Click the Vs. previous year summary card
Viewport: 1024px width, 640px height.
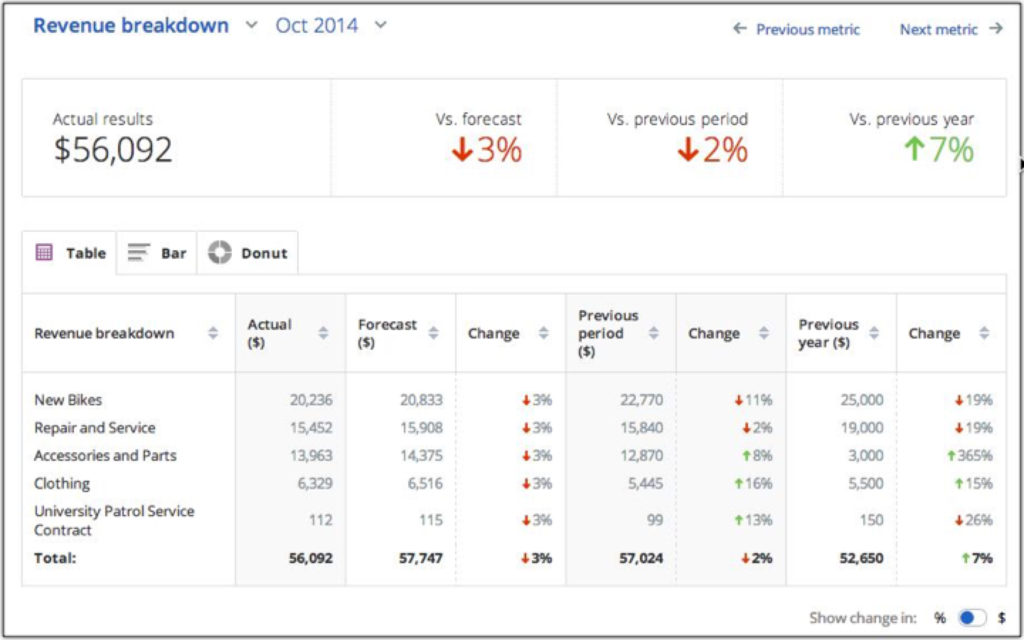[x=895, y=138]
